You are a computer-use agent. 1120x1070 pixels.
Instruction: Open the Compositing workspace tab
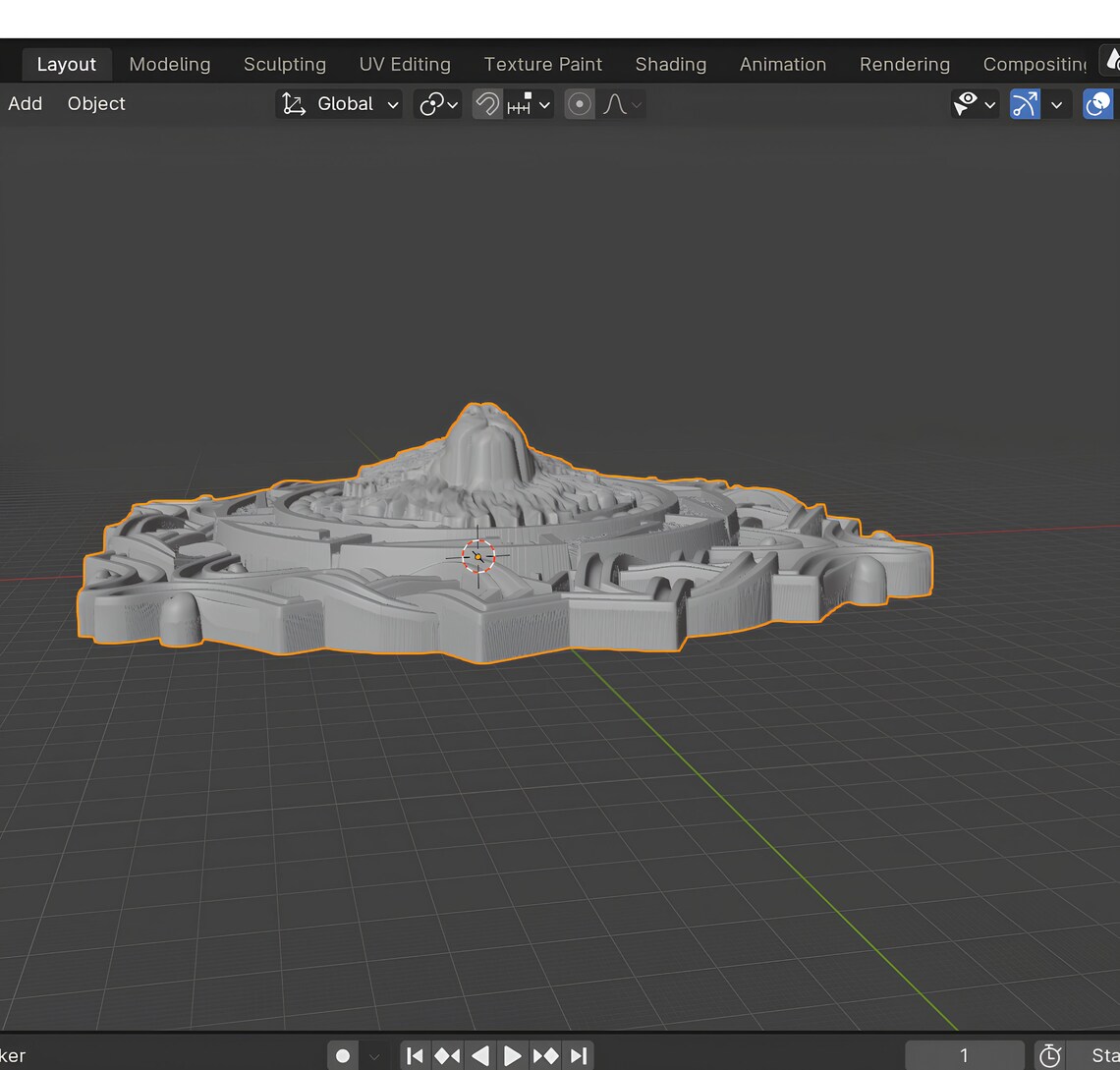click(1035, 64)
